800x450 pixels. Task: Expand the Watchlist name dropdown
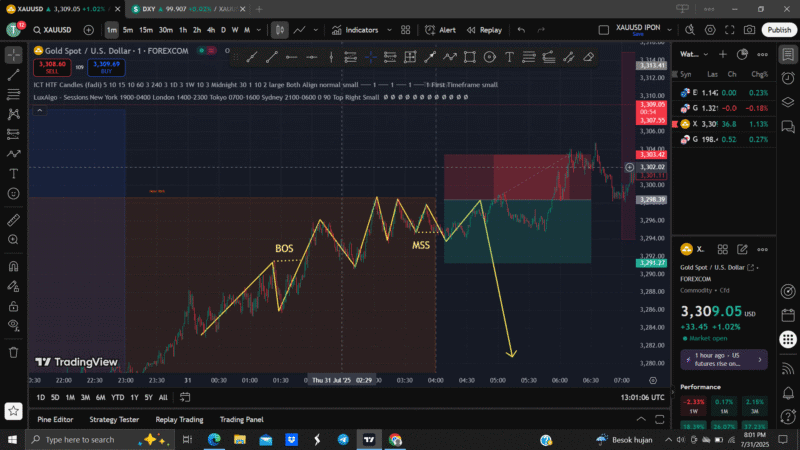point(693,54)
